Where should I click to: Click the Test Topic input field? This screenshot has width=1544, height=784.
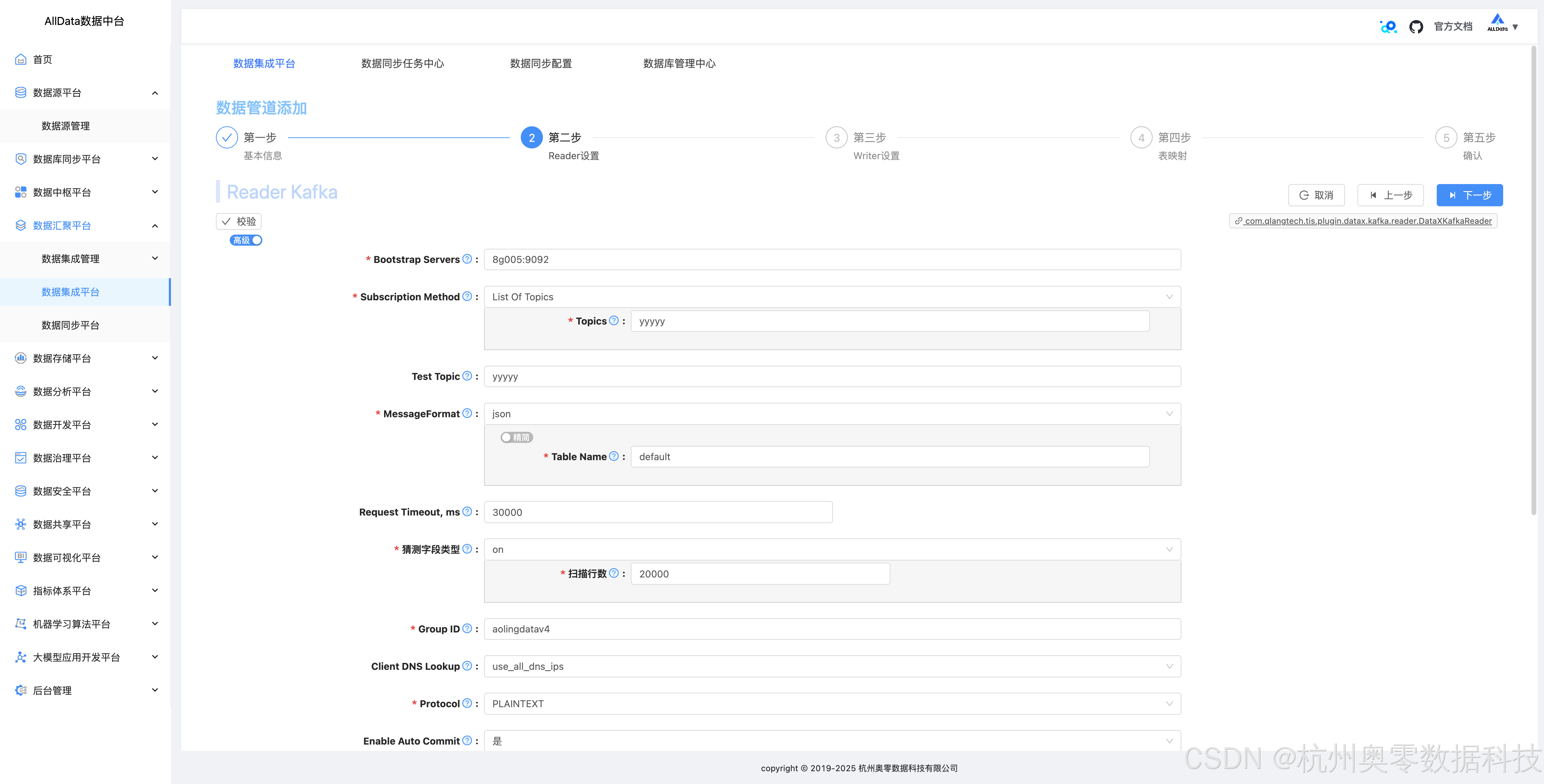832,376
